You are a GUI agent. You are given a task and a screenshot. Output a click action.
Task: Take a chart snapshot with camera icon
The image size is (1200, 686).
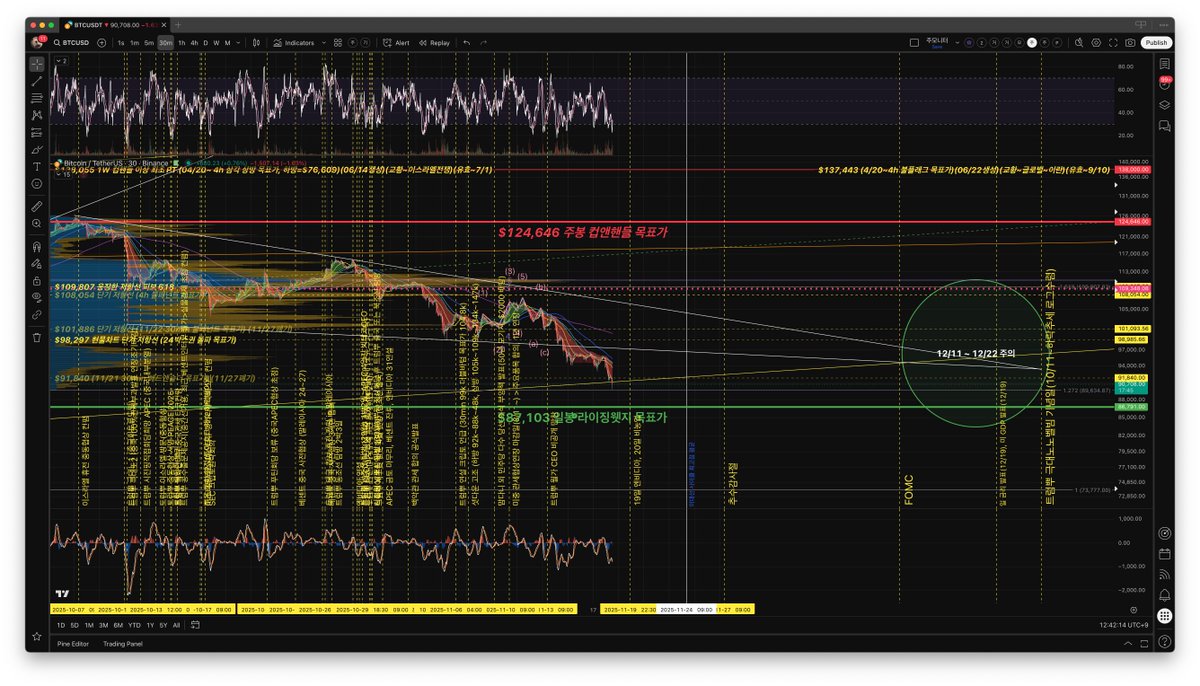point(1130,43)
